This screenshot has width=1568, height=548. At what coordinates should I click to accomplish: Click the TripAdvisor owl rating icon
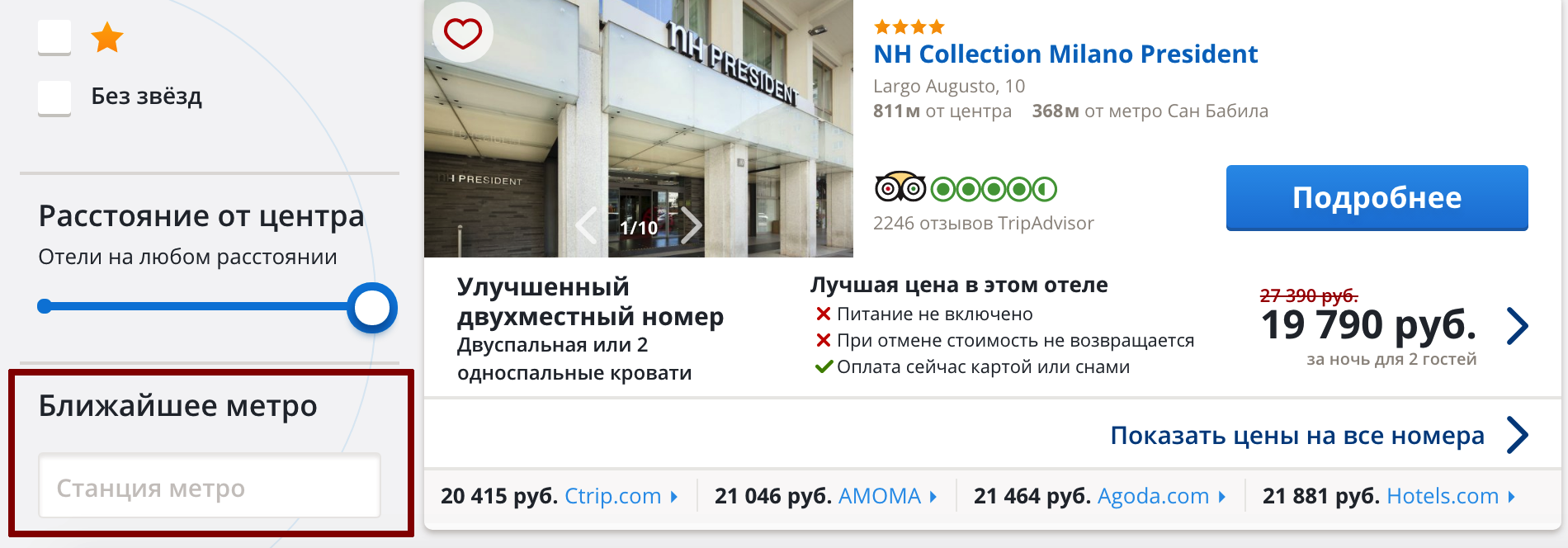tap(900, 187)
